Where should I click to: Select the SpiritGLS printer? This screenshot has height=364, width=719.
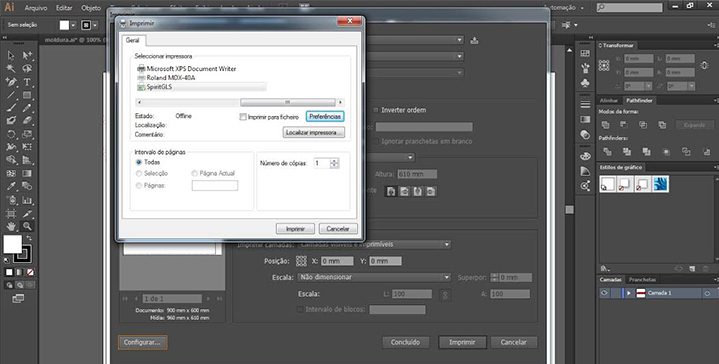pos(201,87)
